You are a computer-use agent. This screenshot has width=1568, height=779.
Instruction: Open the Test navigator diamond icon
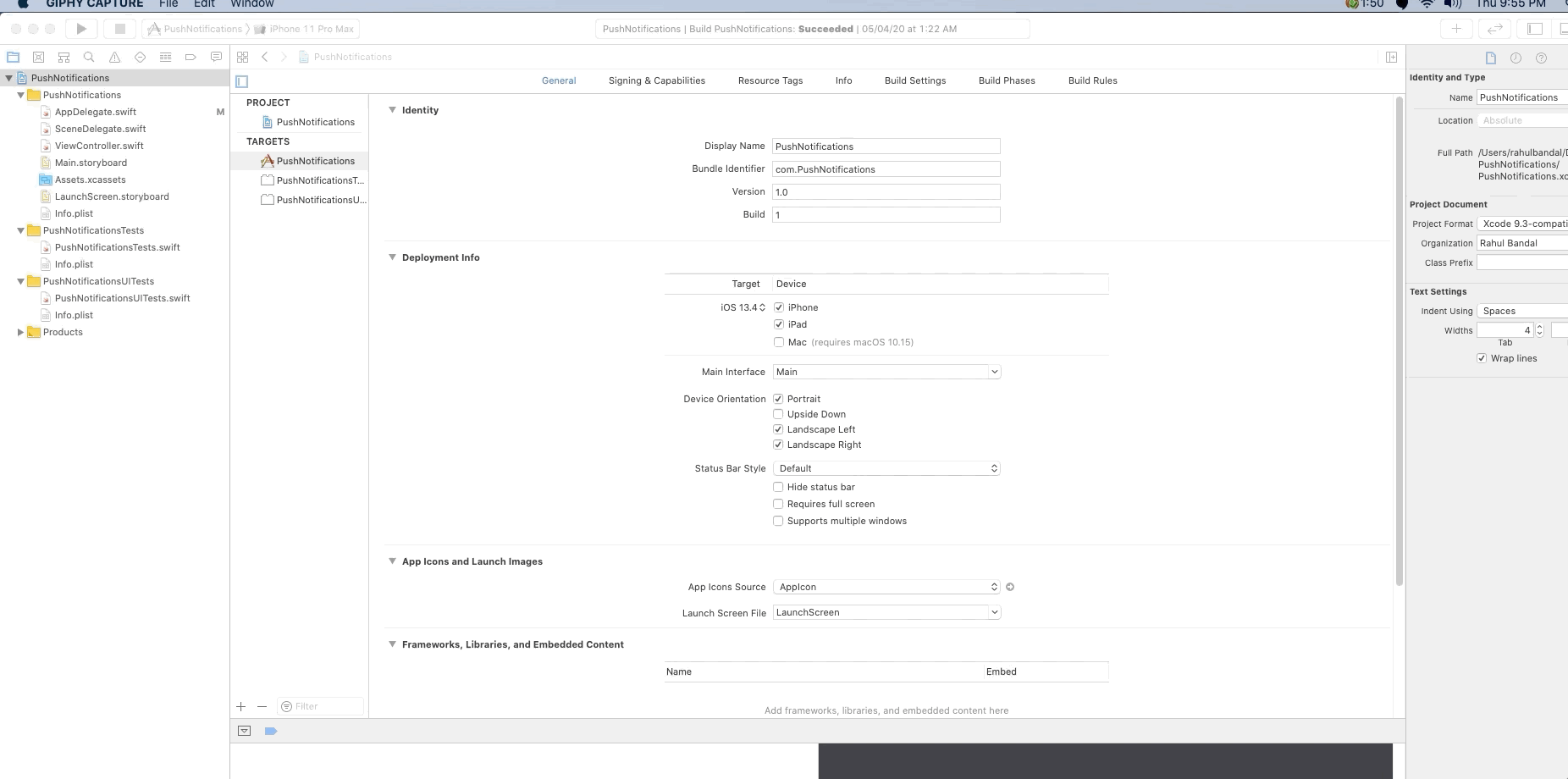point(140,57)
